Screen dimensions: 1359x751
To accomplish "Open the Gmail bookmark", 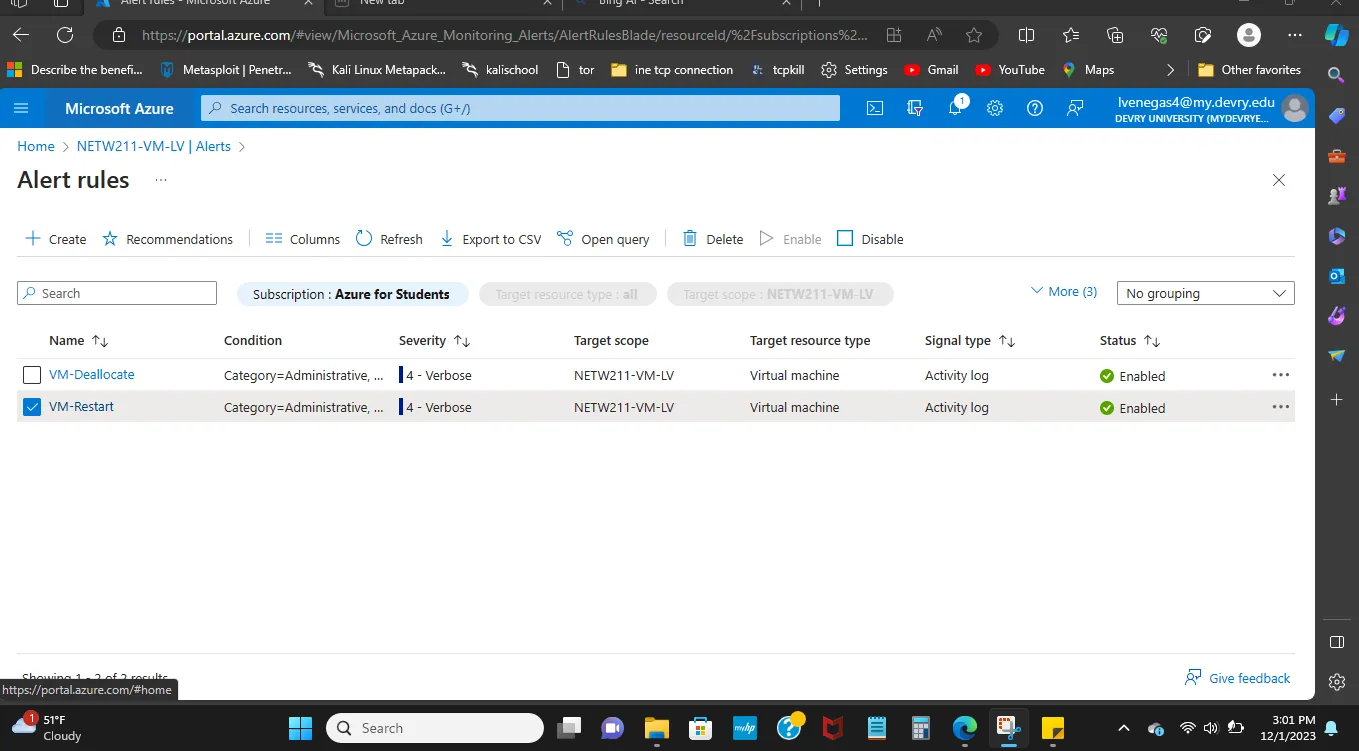I will [x=931, y=70].
